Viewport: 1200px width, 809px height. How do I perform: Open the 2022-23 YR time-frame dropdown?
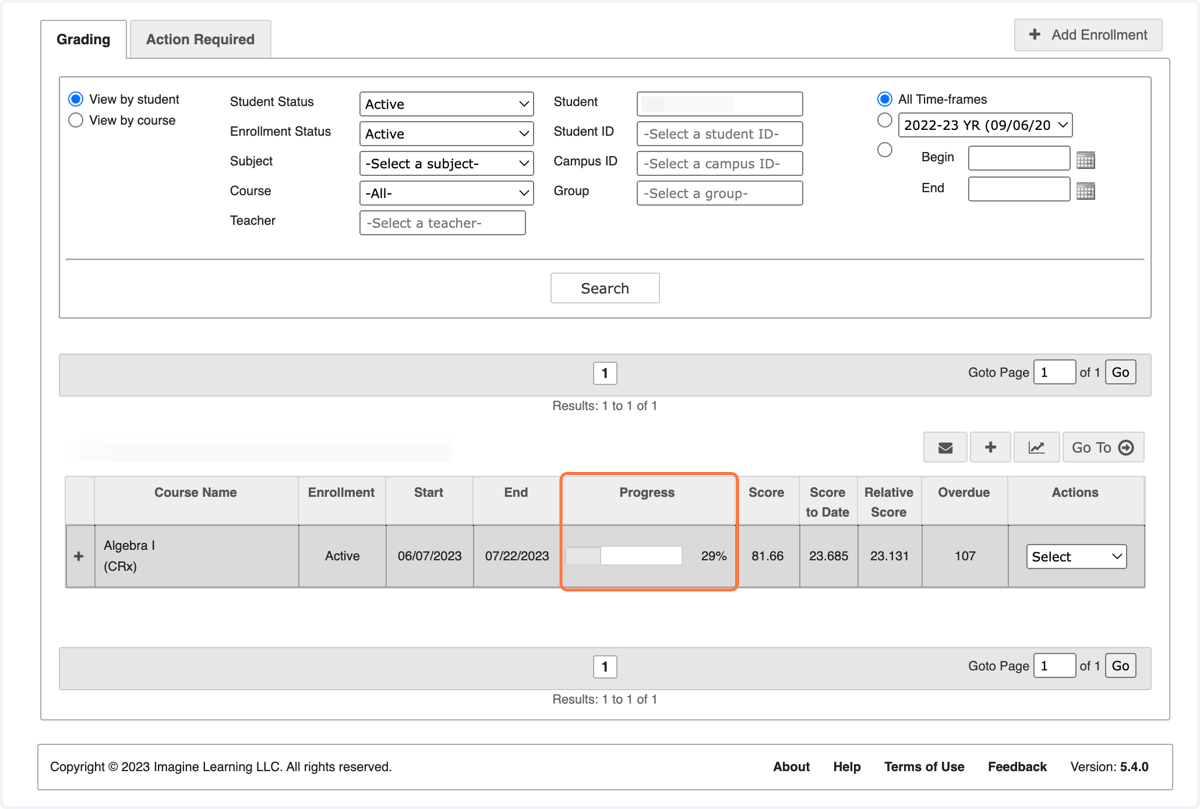point(985,126)
